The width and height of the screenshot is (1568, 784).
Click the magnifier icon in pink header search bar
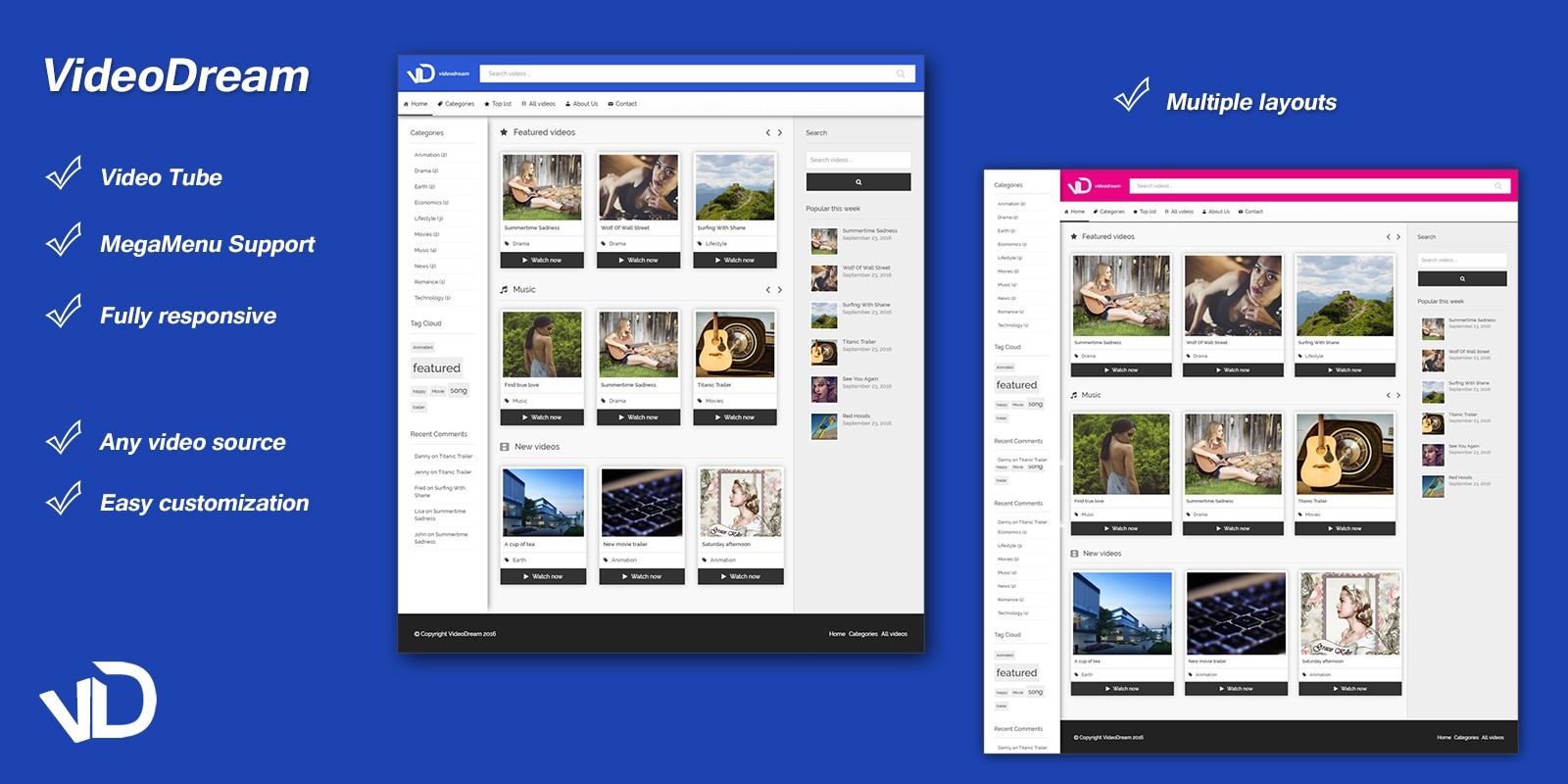tap(1497, 185)
